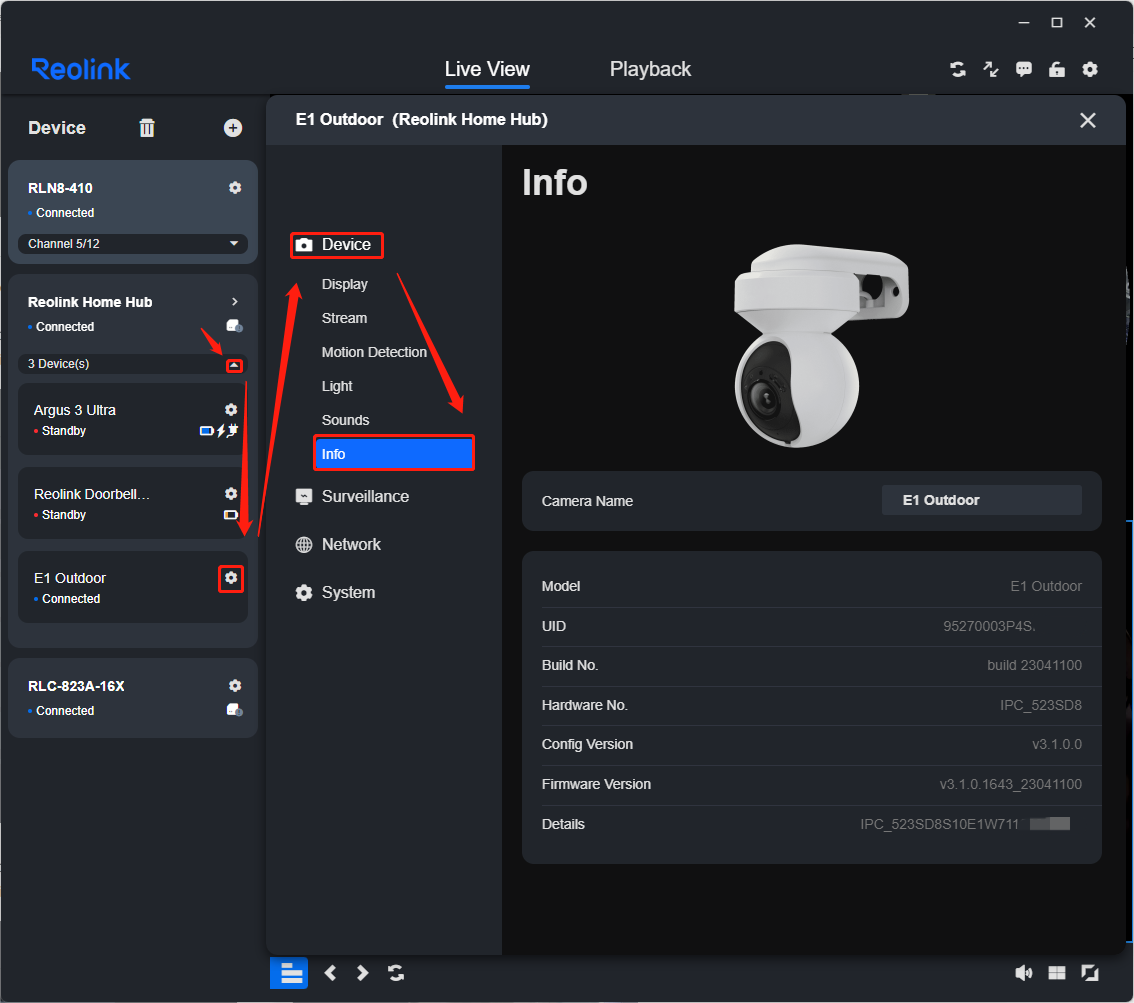This screenshot has width=1134, height=1003.
Task: Click the unlock padlock icon
Action: 1057,69
